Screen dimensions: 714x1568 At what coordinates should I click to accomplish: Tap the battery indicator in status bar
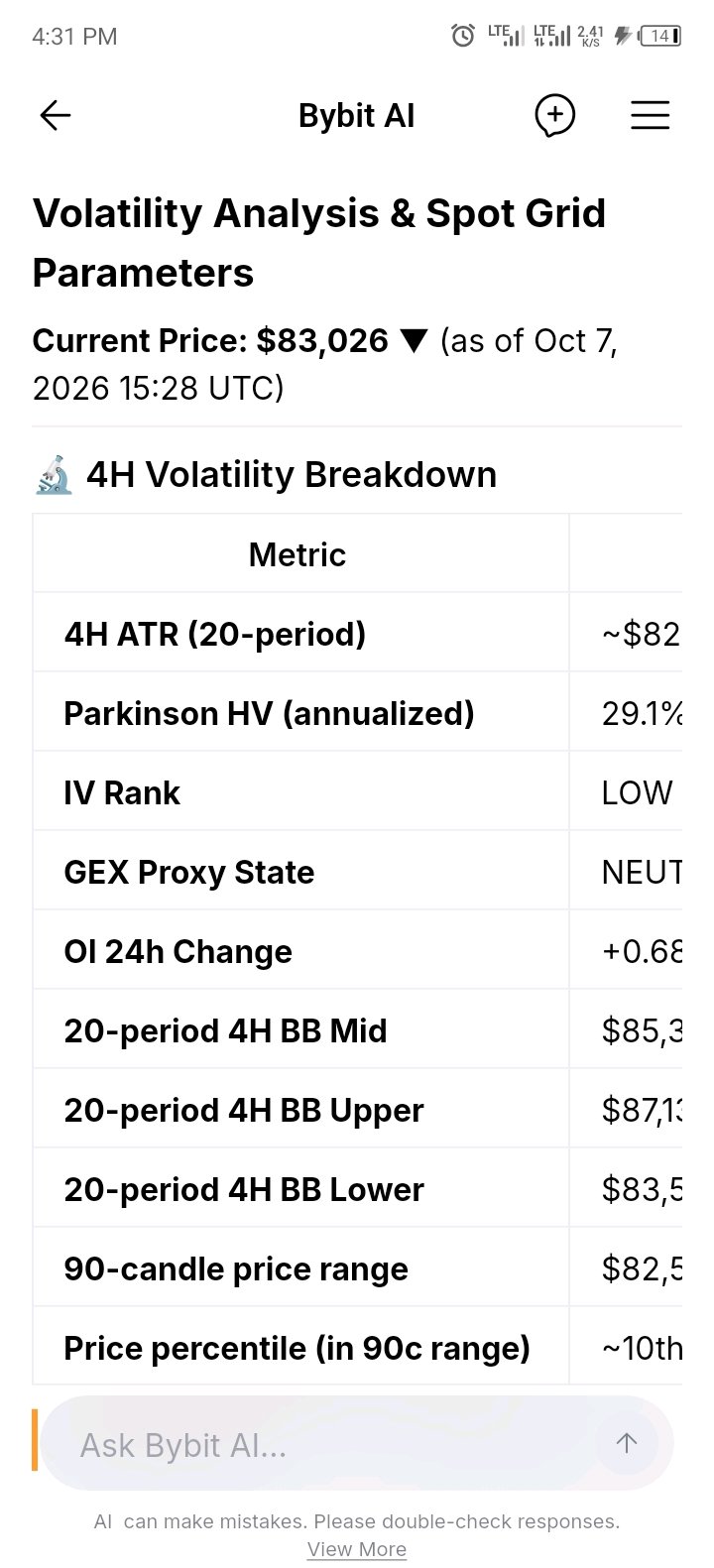coord(660,37)
